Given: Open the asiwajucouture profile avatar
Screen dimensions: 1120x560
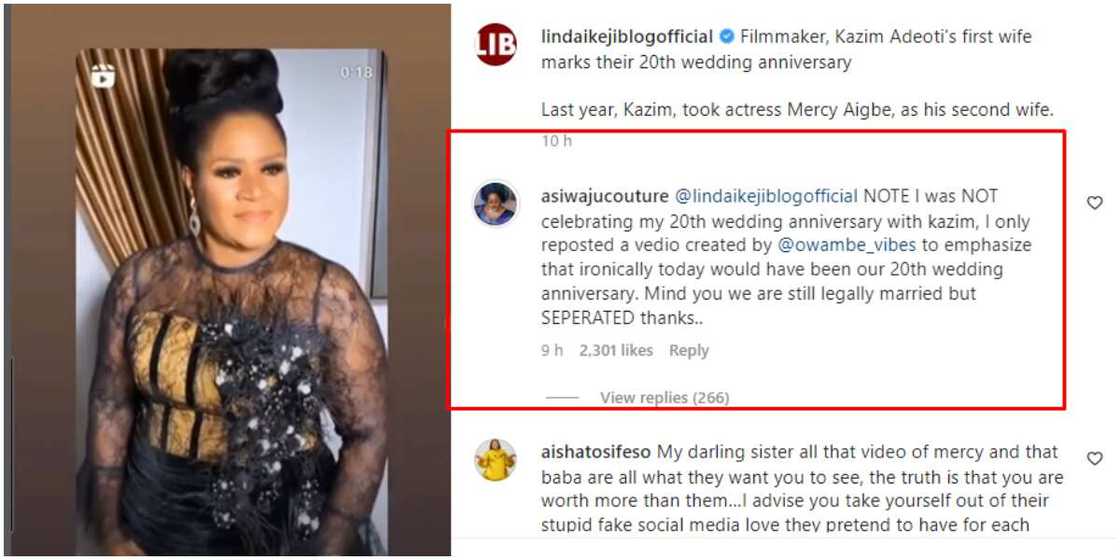Looking at the screenshot, I should coord(496,204).
